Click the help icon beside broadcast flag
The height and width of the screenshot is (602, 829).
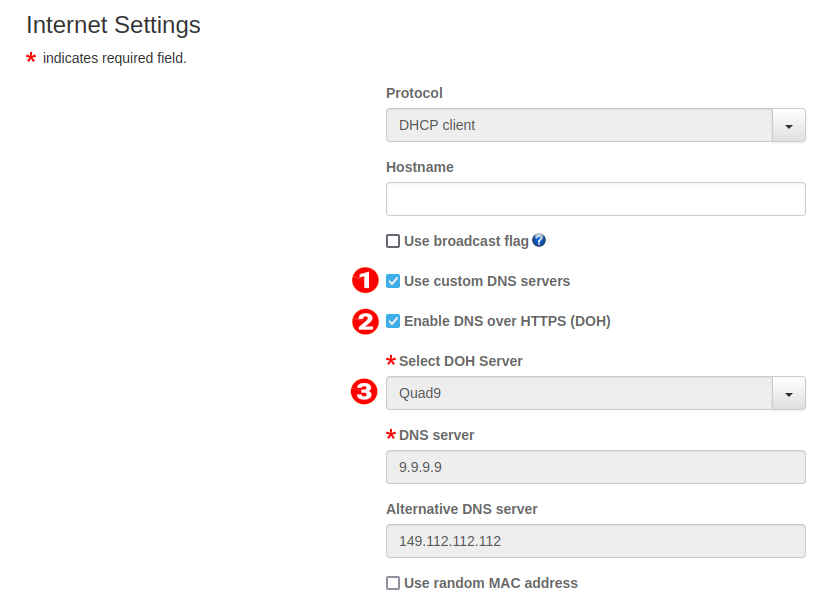click(x=540, y=241)
